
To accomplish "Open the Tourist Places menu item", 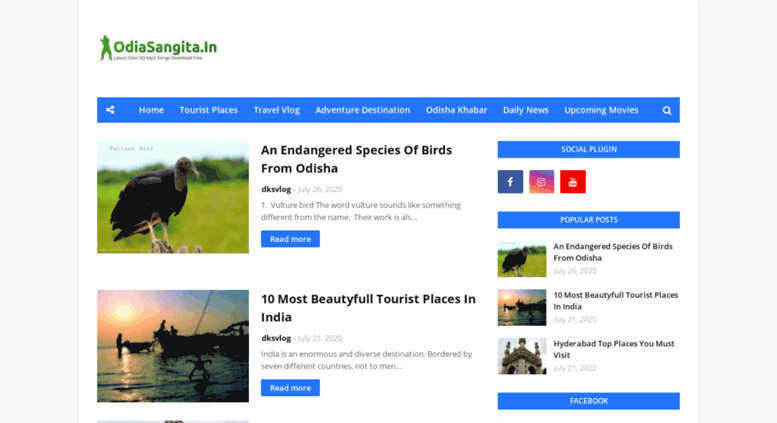I will [x=209, y=110].
